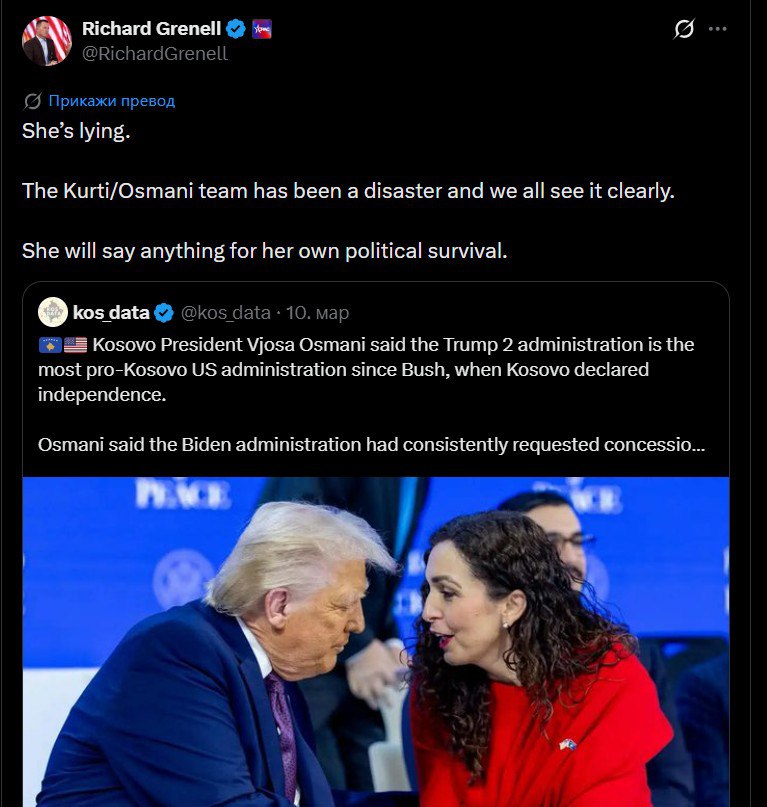This screenshot has width=767, height=807.
Task: Click the Kosovo flag emoji in quoted post
Action: pos(50,345)
